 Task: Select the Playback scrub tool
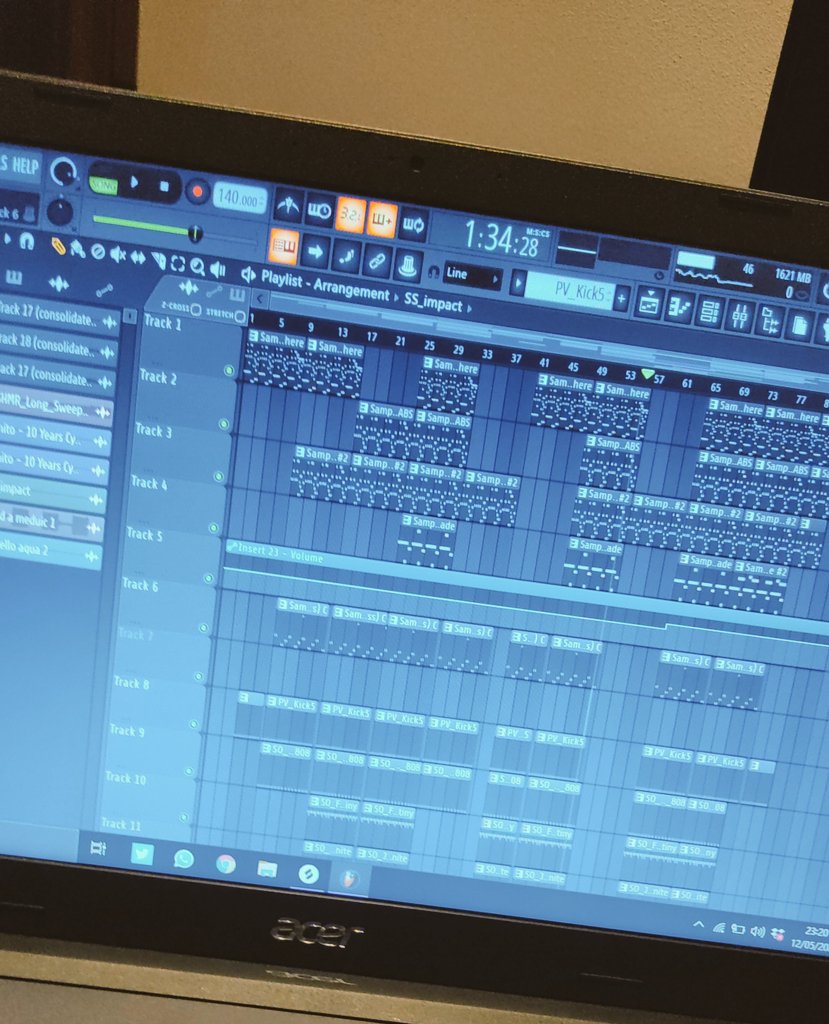218,270
